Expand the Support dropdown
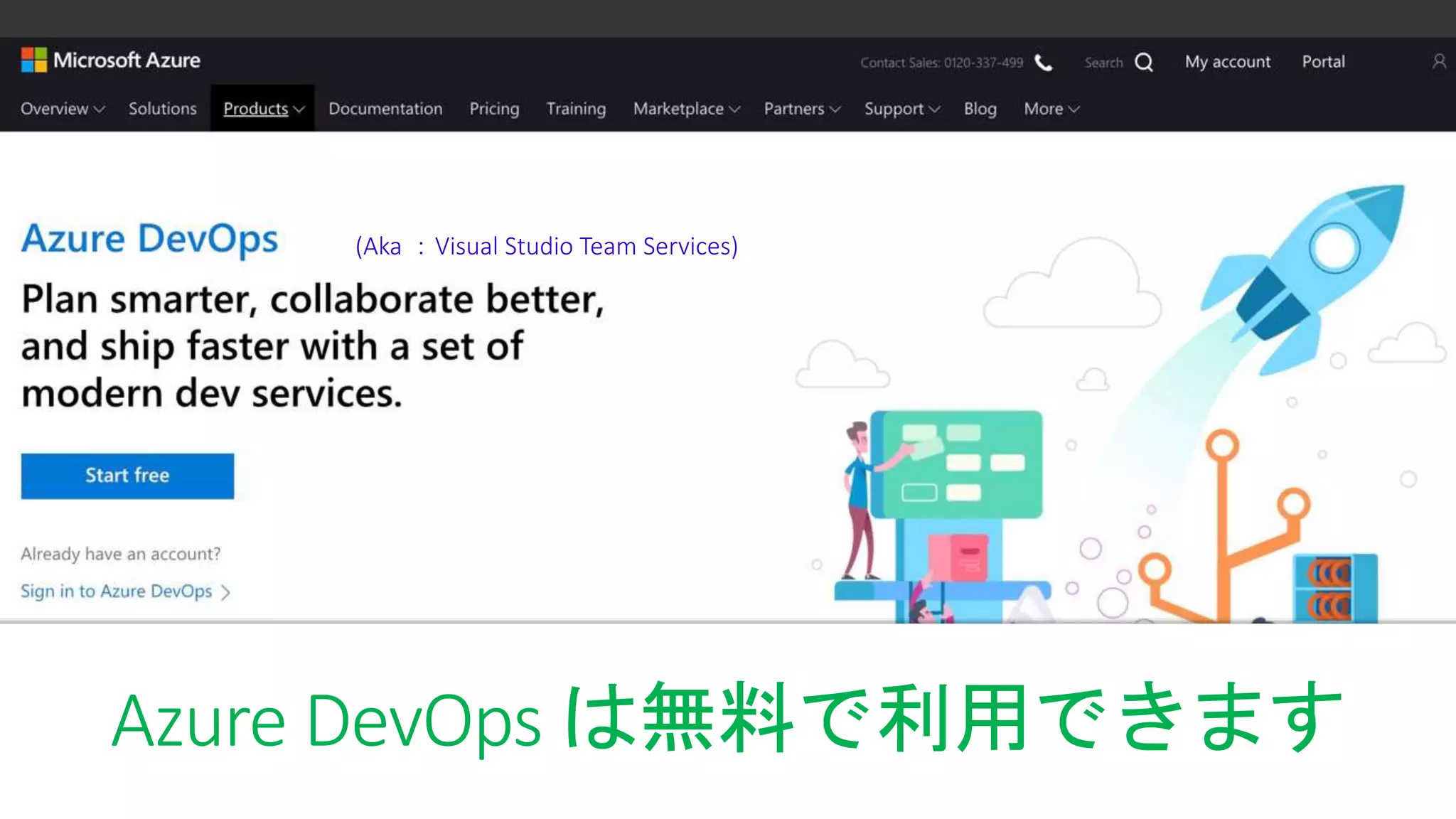Image resolution: width=1456 pixels, height=819 pixels. 902,109
